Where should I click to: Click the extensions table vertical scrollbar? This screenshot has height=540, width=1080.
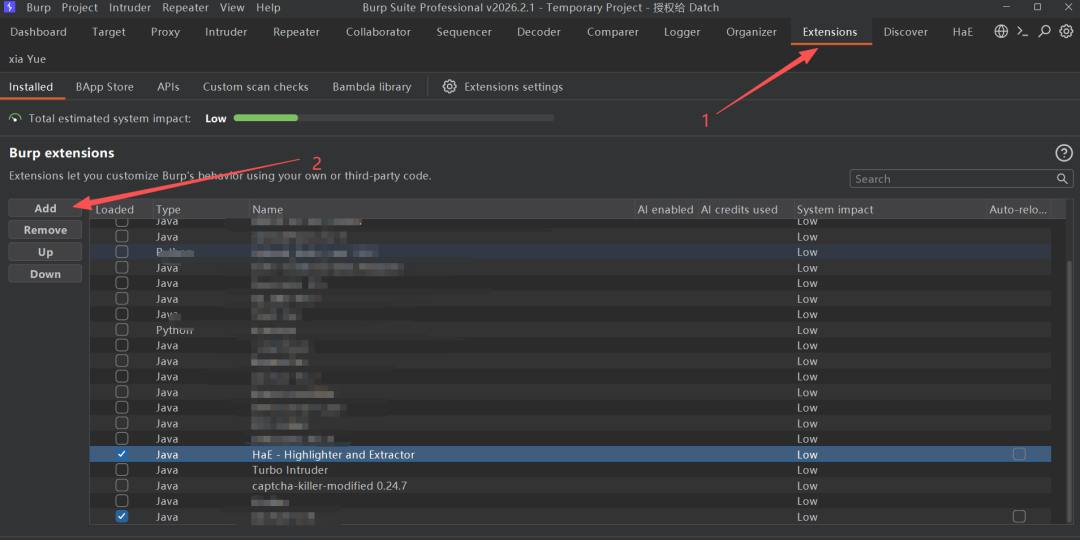1069,393
